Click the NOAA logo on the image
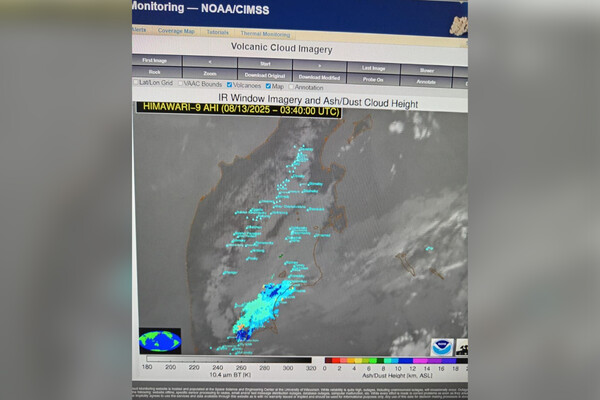This screenshot has width=600, height=400. [441, 346]
